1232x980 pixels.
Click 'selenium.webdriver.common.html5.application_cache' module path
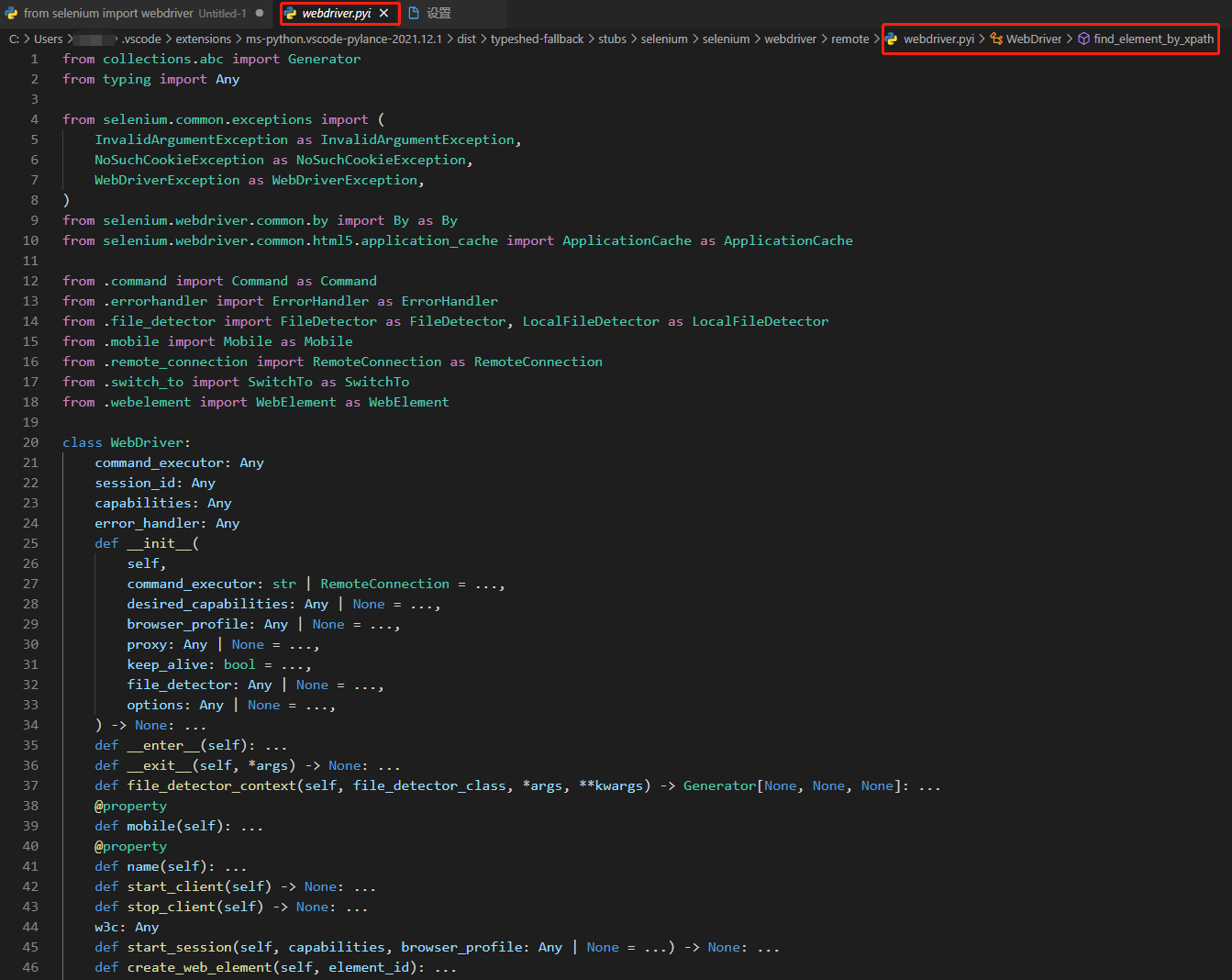coord(300,240)
